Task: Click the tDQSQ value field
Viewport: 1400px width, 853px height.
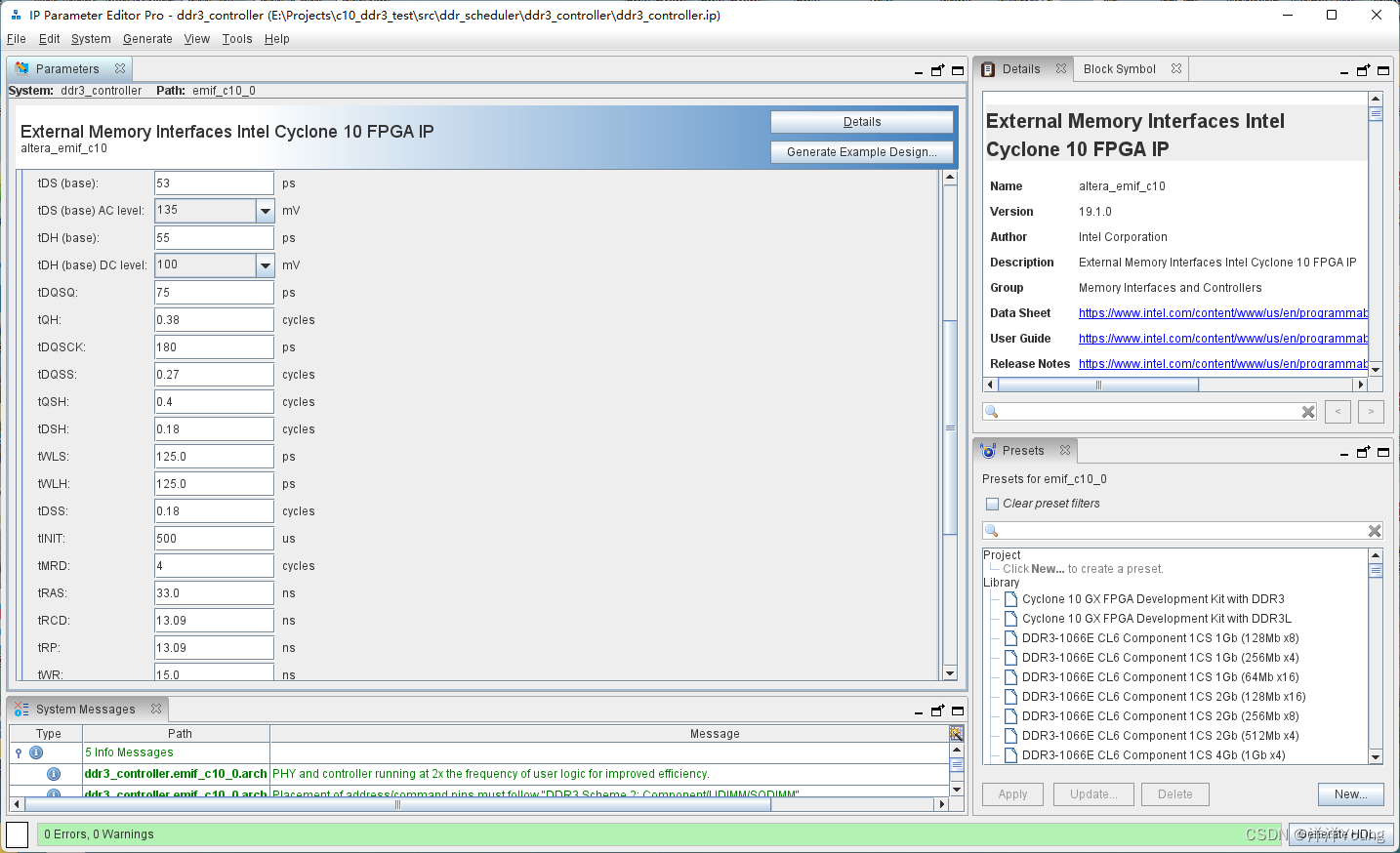Action: click(214, 293)
